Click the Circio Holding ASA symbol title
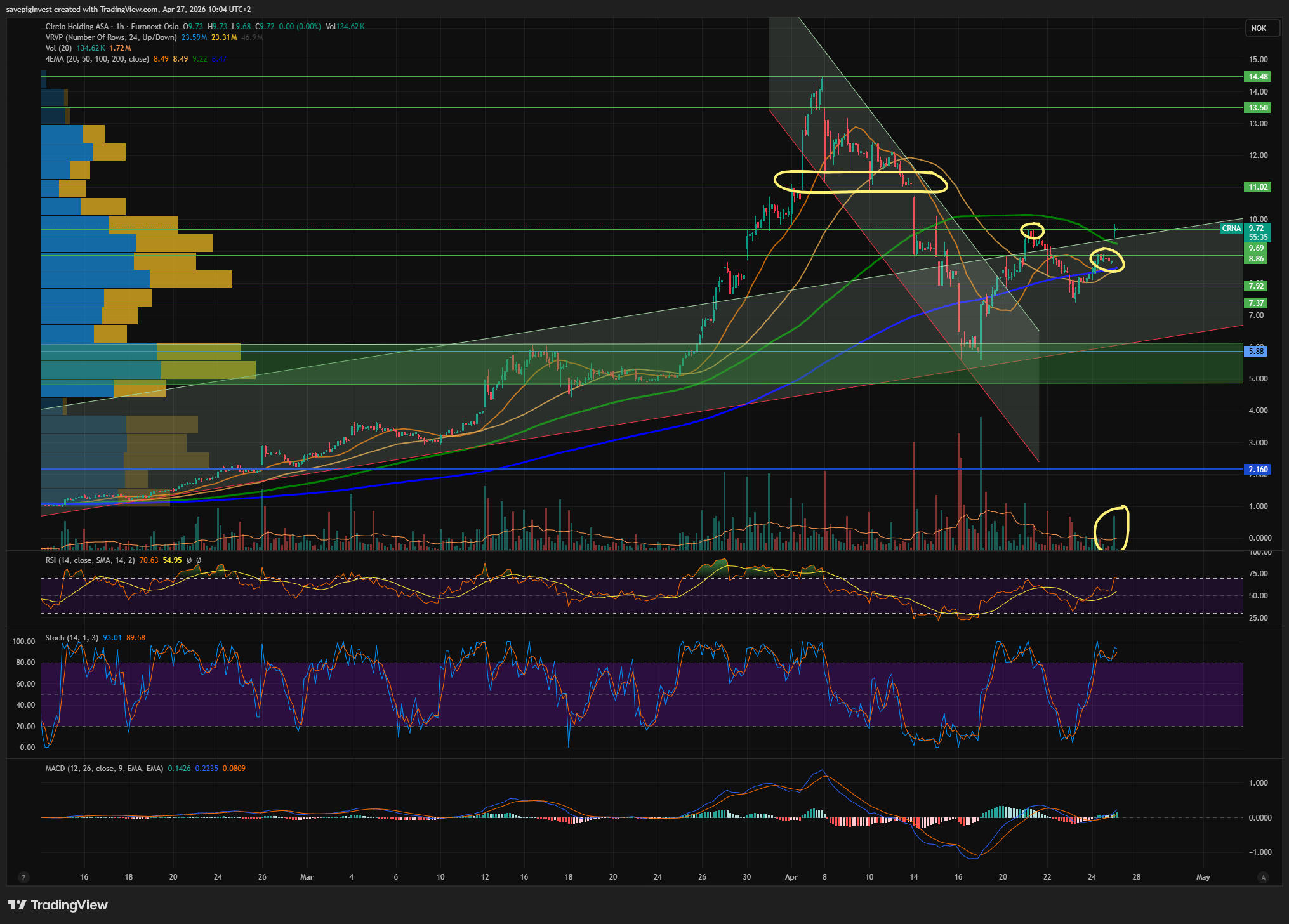This screenshot has height=924, width=1289. point(77,27)
